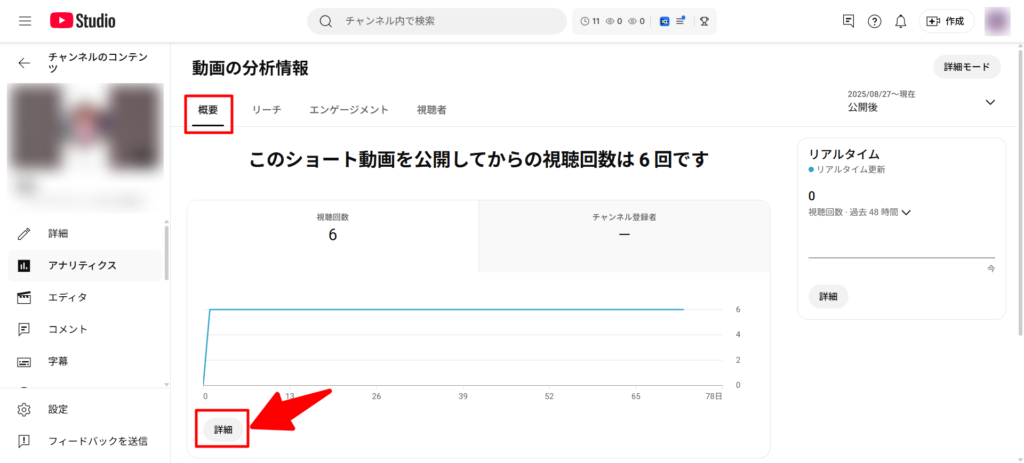Open the help question mark icon
Viewport: 1024px width, 463px height.
pyautogui.click(x=874, y=21)
